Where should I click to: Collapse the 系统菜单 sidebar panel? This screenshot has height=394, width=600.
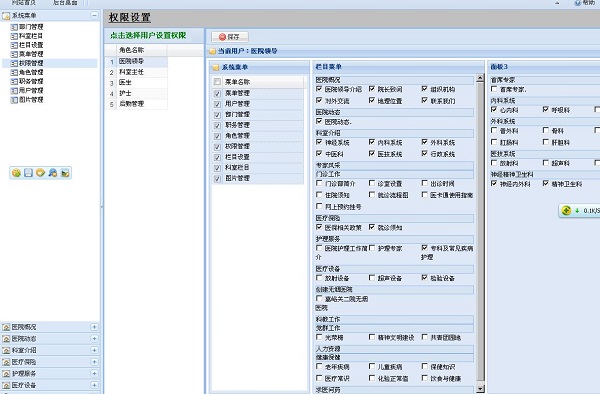coord(94,15)
